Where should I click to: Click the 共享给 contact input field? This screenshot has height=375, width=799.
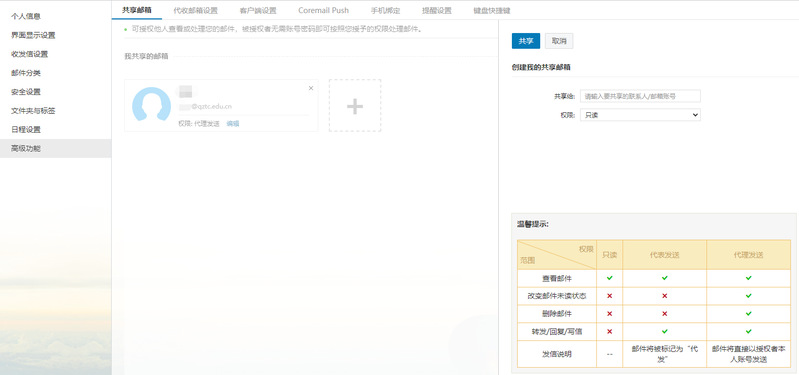click(x=640, y=96)
